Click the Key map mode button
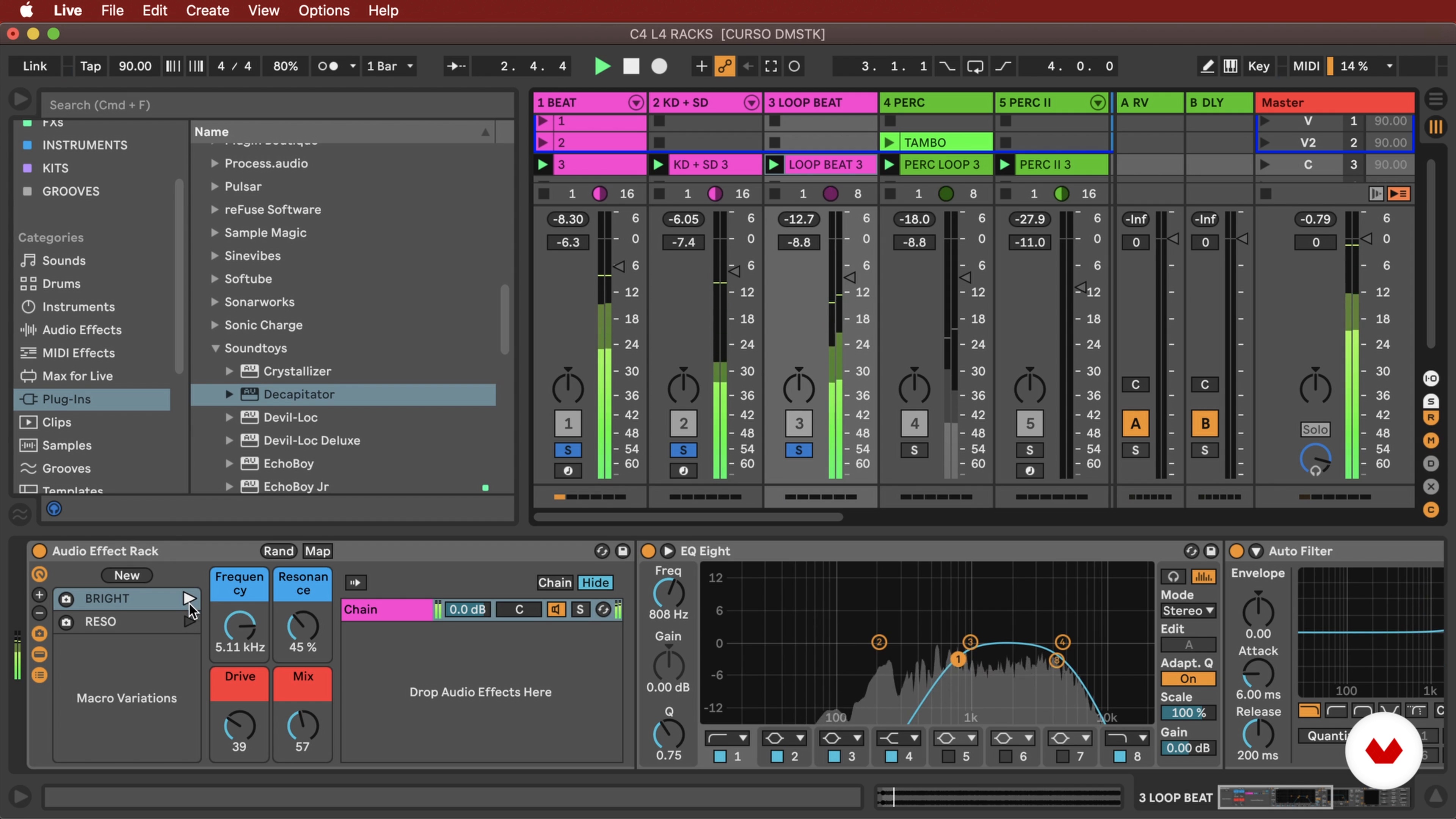Viewport: 1456px width, 819px height. point(1258,66)
